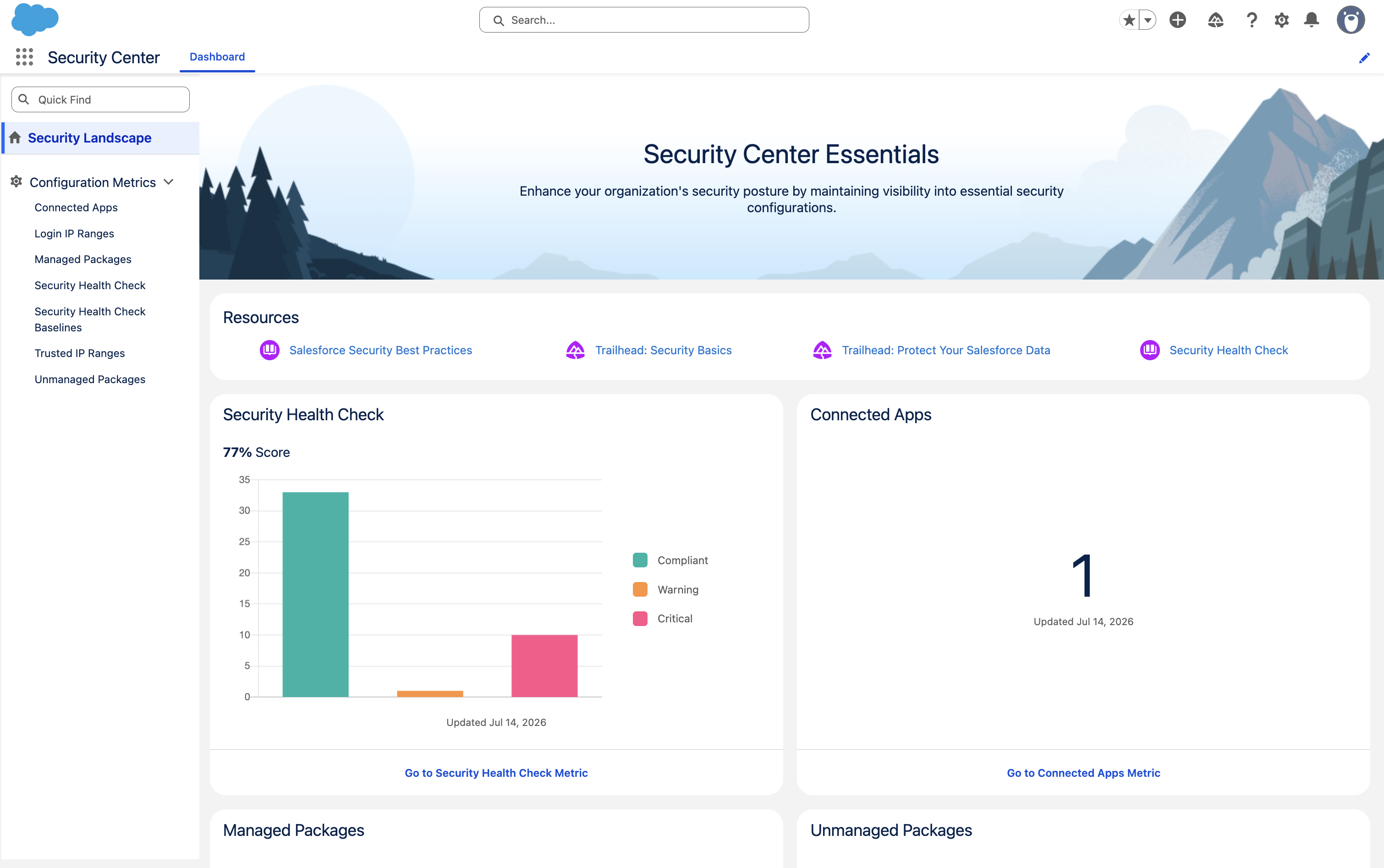Click the Unmanaged Packages card heading
Screen dimensions: 1384x868
(891, 830)
